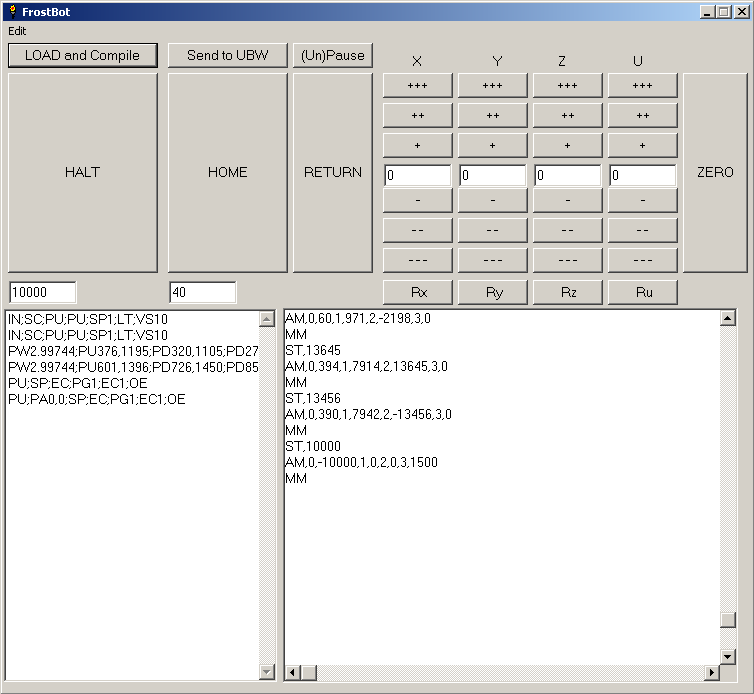Focus the X position input field
The image size is (754, 694).
click(x=417, y=175)
